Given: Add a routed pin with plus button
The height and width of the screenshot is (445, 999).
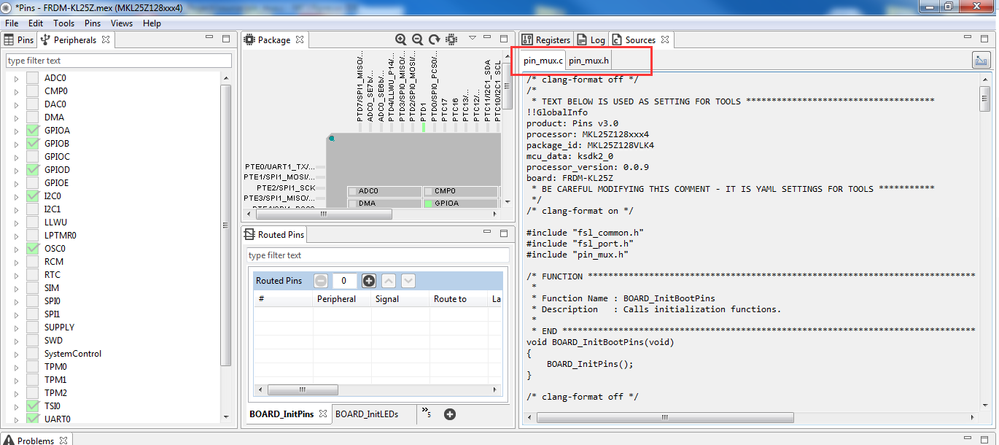Looking at the screenshot, I should pyautogui.click(x=369, y=281).
